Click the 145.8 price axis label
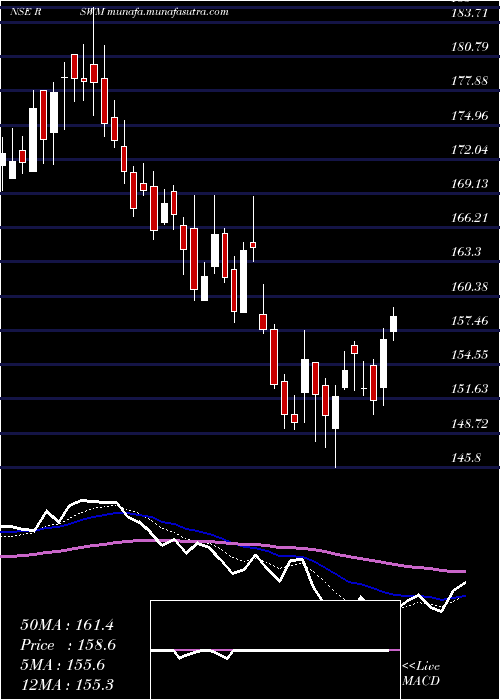Screen dimensions: 500x700 pos(465,457)
